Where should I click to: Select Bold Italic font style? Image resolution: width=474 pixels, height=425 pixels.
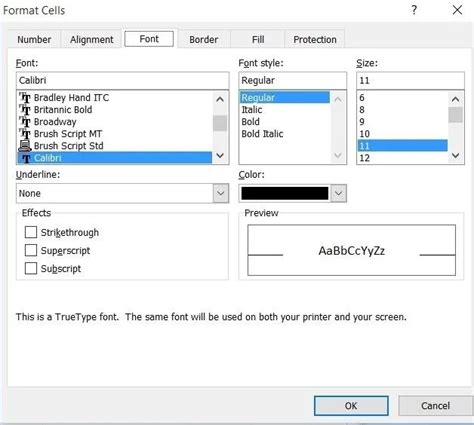(262, 134)
